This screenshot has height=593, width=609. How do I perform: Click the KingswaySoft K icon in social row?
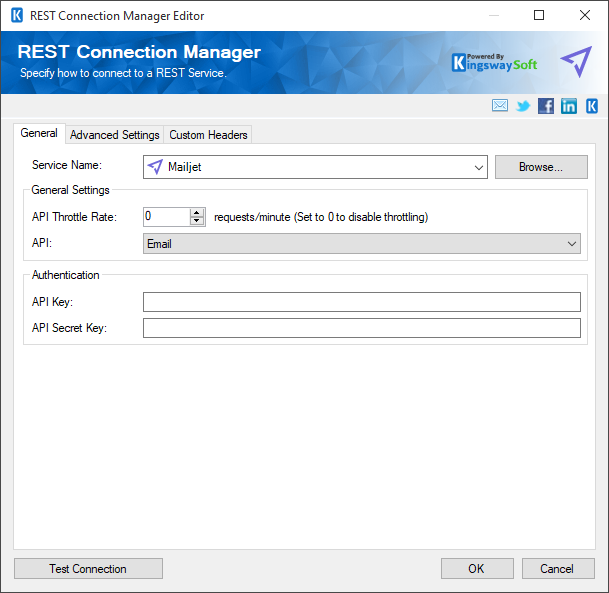592,106
